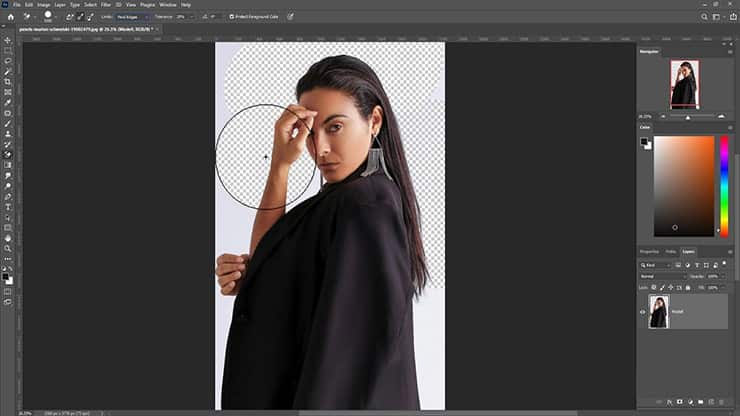Select the Type tool
The width and height of the screenshot is (740, 416).
[7, 206]
